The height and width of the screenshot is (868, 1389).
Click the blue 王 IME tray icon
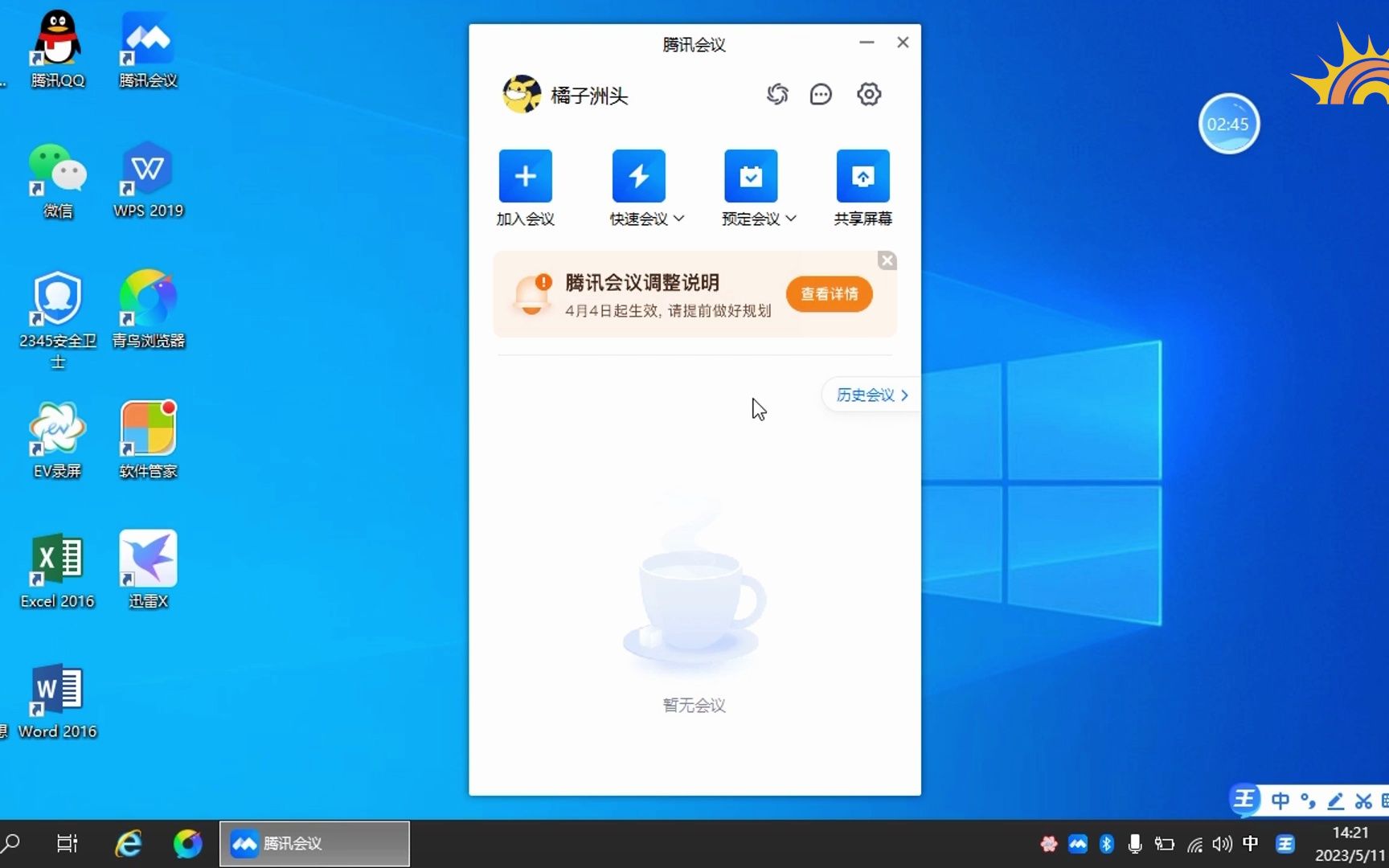click(x=1285, y=843)
